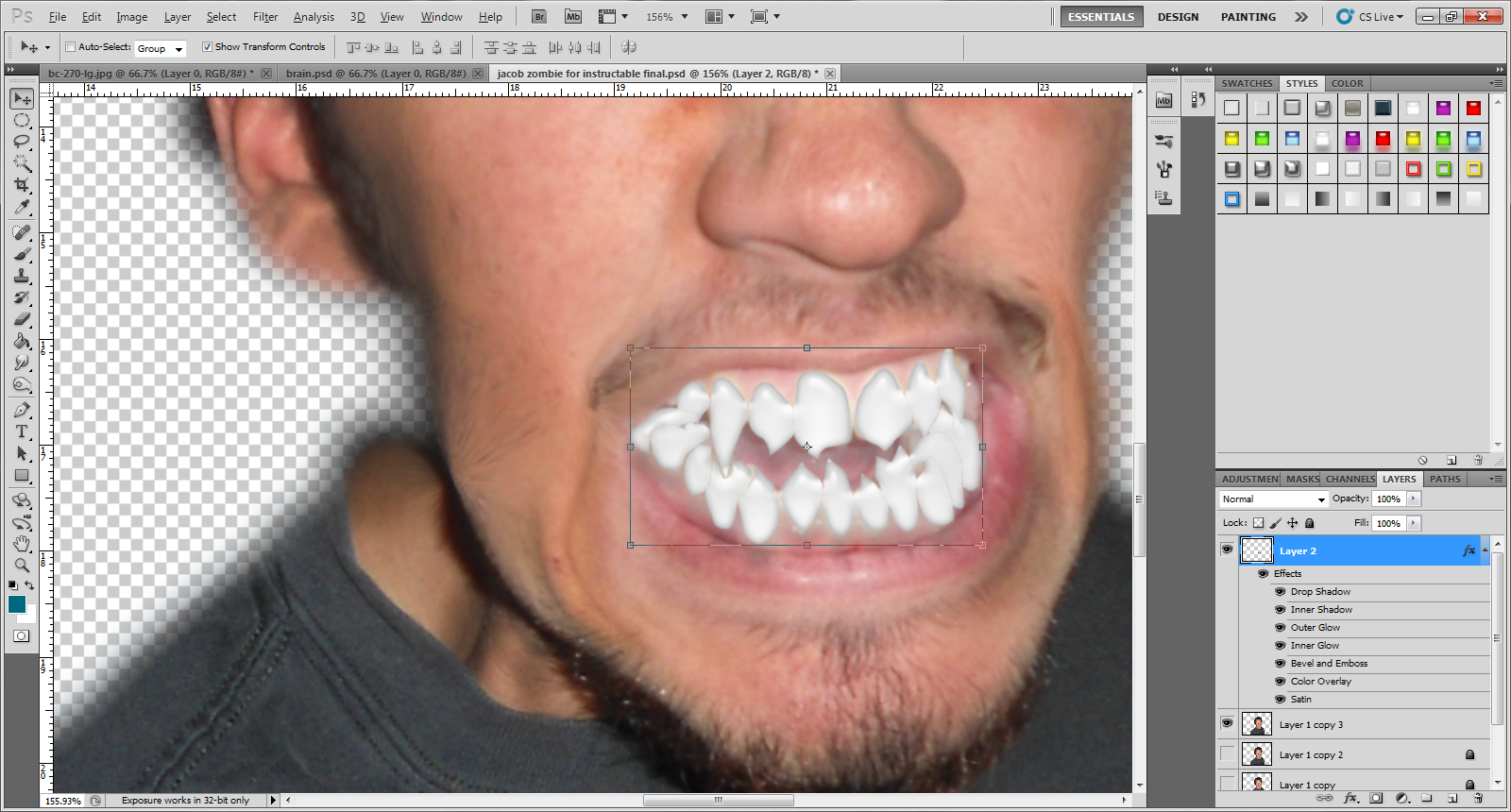Open the status bar info flyout arrow

pyautogui.click(x=274, y=800)
